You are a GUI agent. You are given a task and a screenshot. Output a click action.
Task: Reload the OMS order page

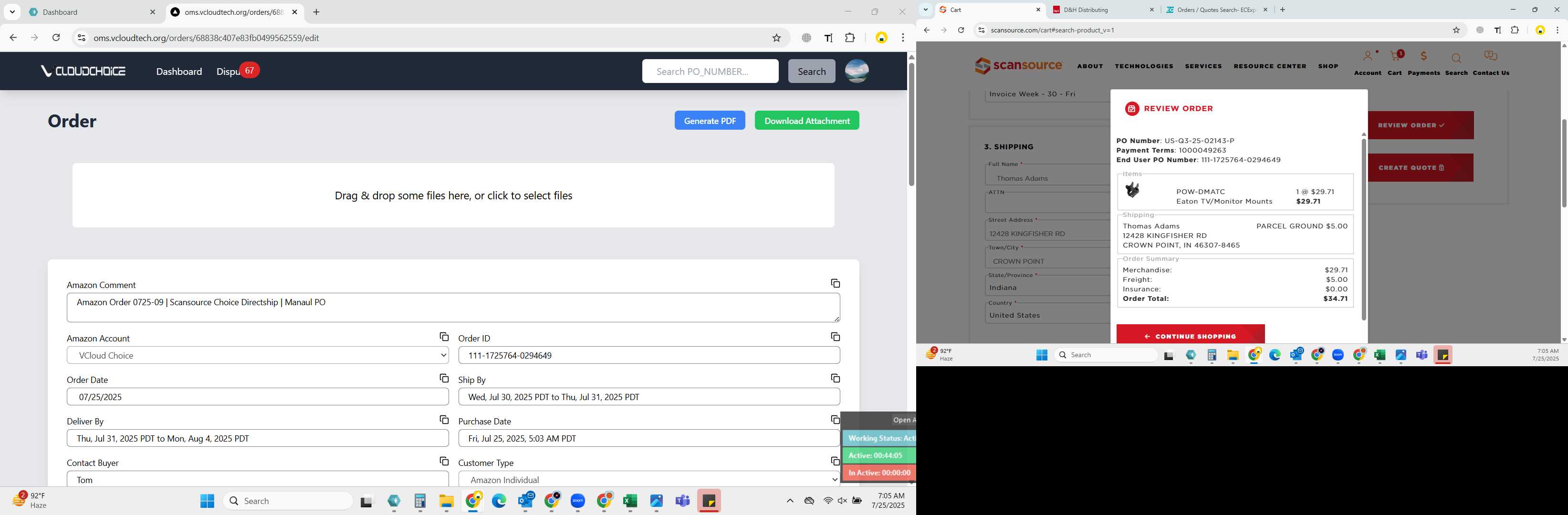point(56,38)
